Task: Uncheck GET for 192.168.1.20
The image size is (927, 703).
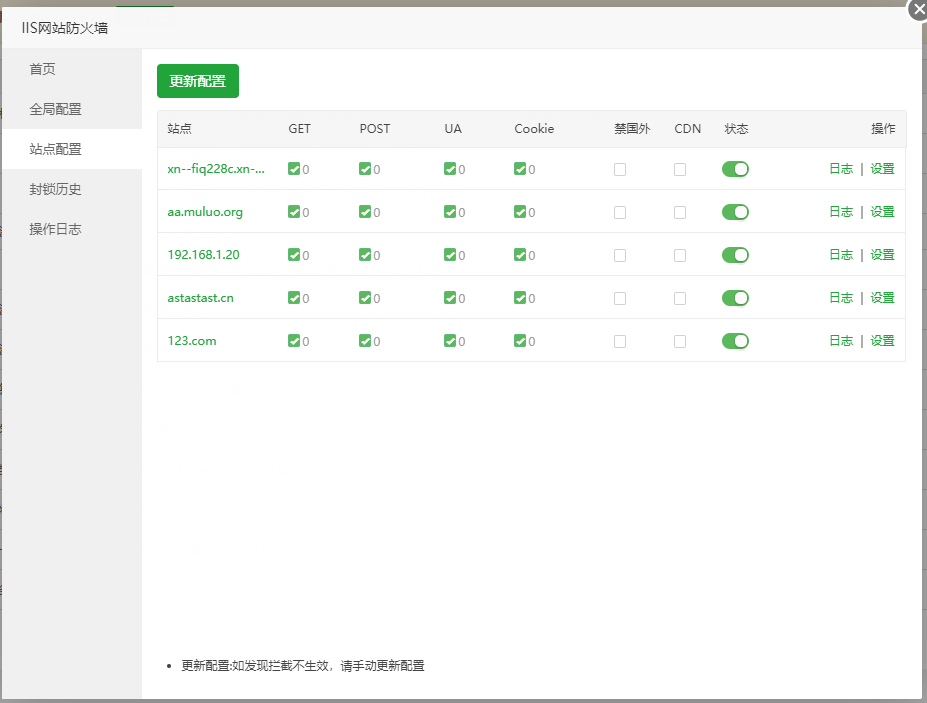Action: [x=294, y=255]
